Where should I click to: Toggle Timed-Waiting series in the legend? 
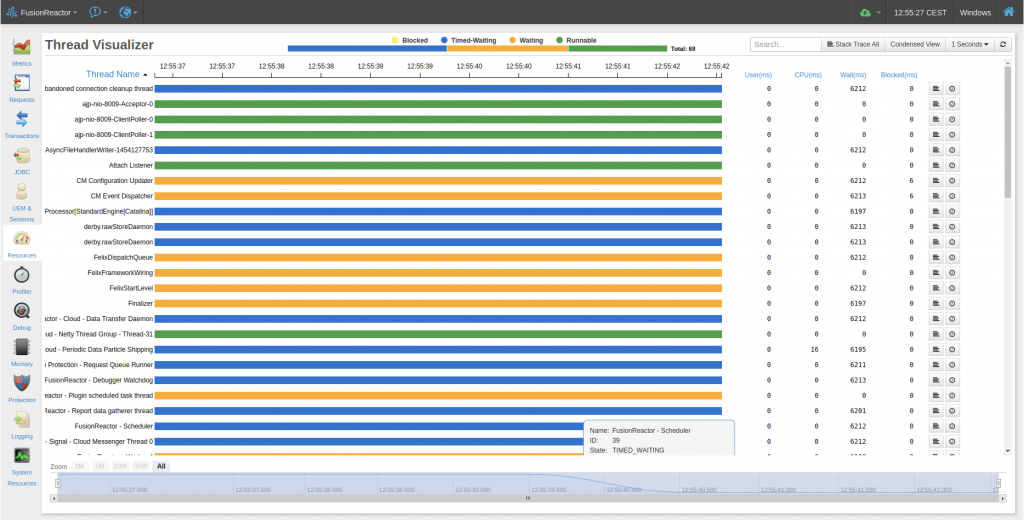tap(468, 41)
